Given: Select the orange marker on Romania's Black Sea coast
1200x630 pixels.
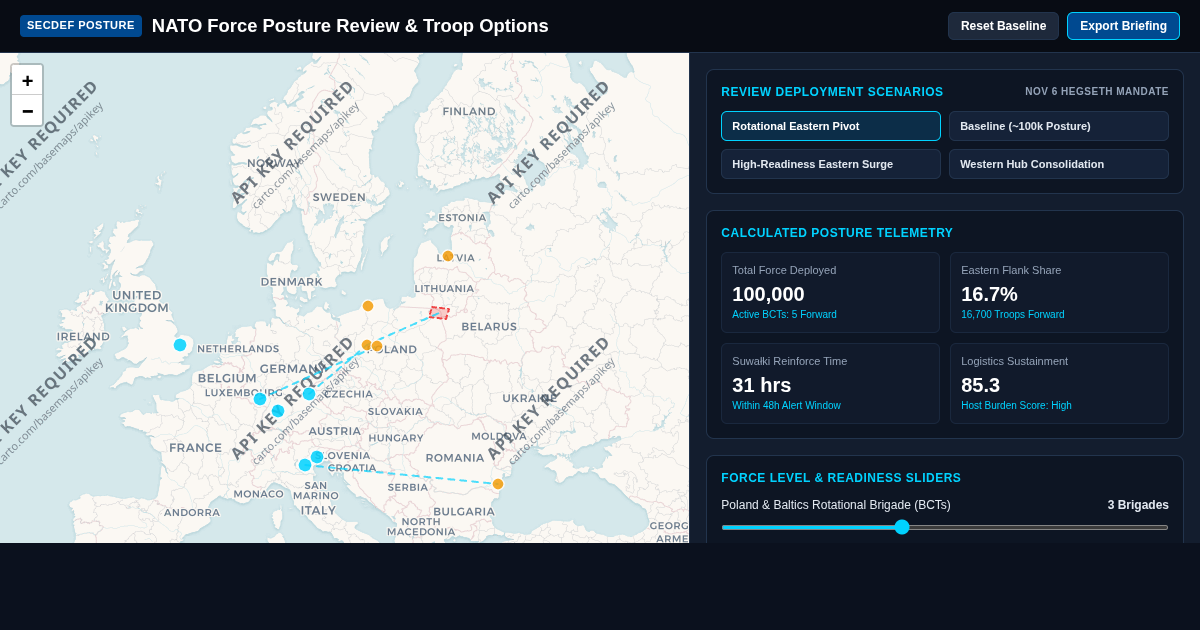Looking at the screenshot, I should (x=498, y=484).
